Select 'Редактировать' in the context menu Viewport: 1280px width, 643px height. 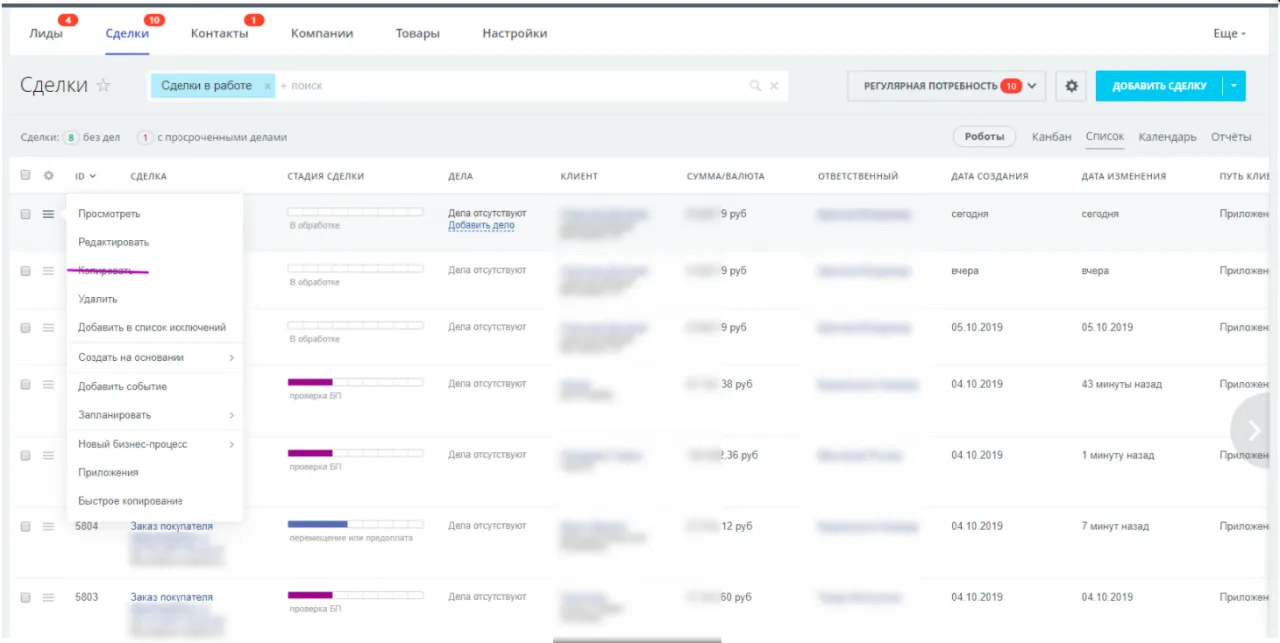click(113, 242)
